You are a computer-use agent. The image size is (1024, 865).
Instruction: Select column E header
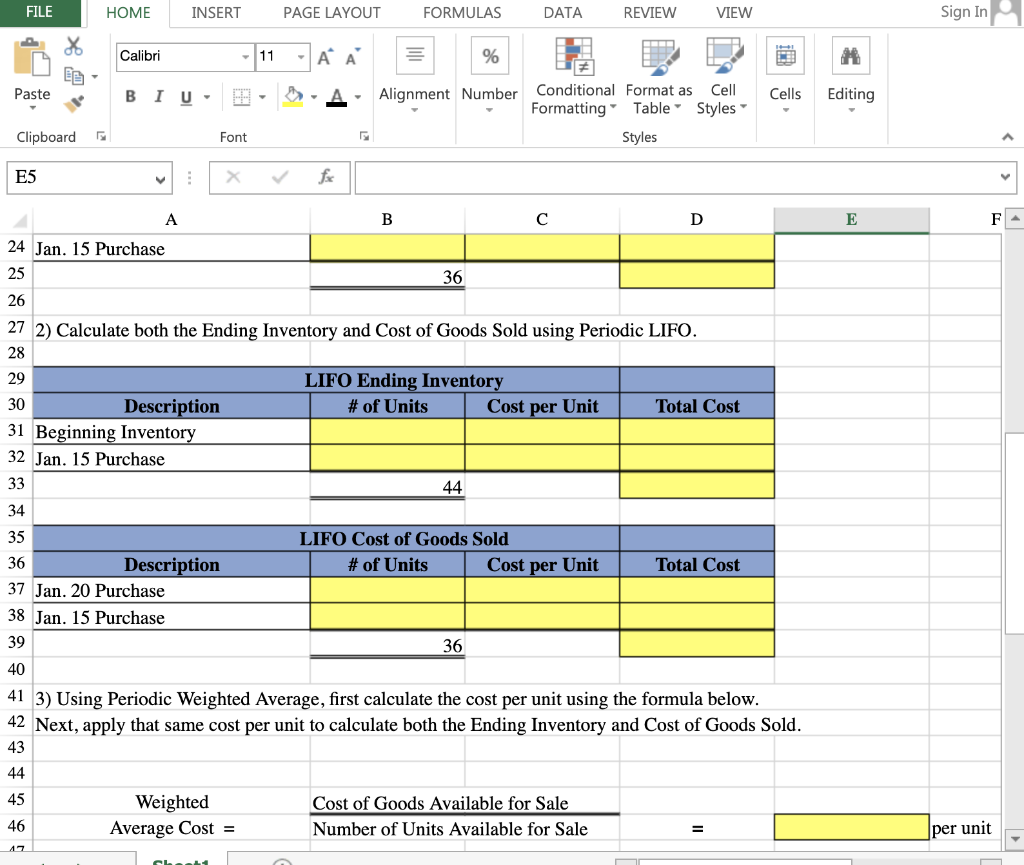(x=852, y=220)
